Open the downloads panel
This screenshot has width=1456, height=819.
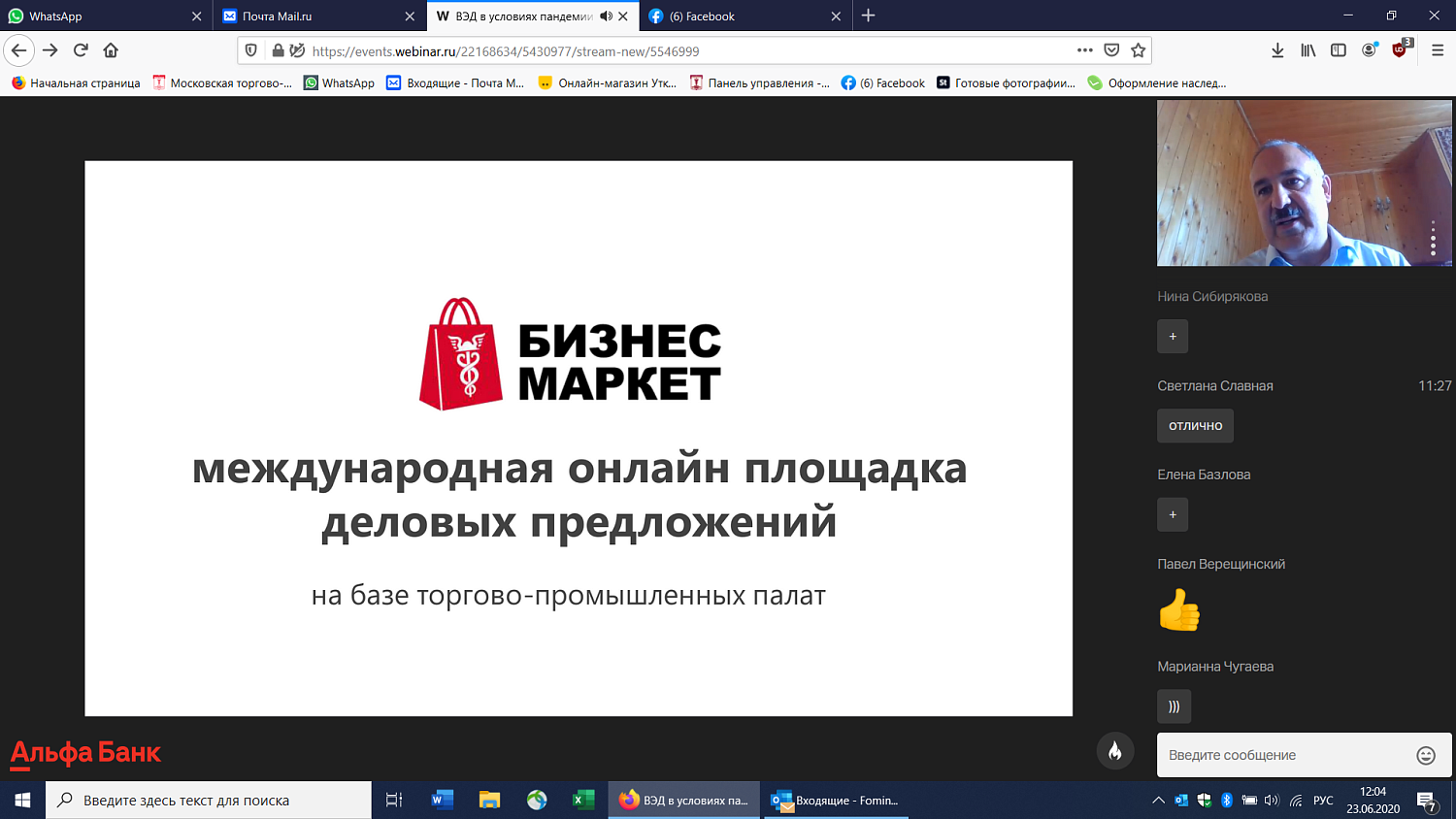pyautogui.click(x=1277, y=50)
